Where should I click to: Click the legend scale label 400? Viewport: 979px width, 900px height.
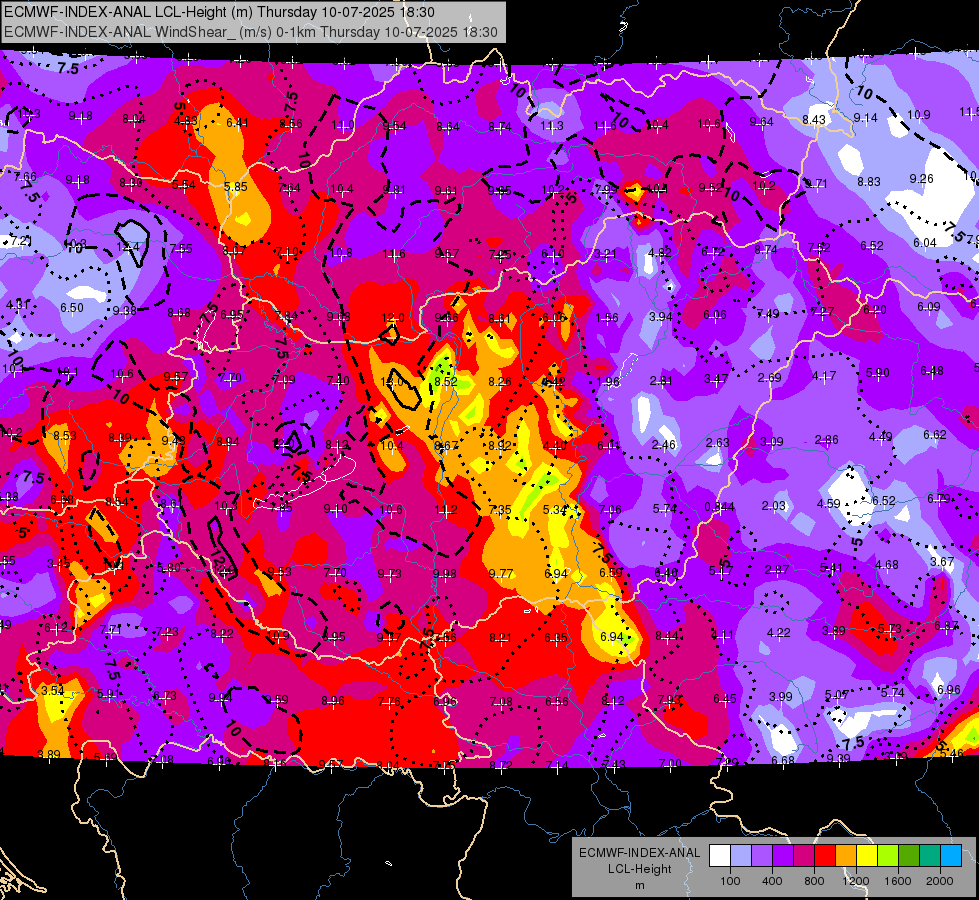pyautogui.click(x=772, y=881)
